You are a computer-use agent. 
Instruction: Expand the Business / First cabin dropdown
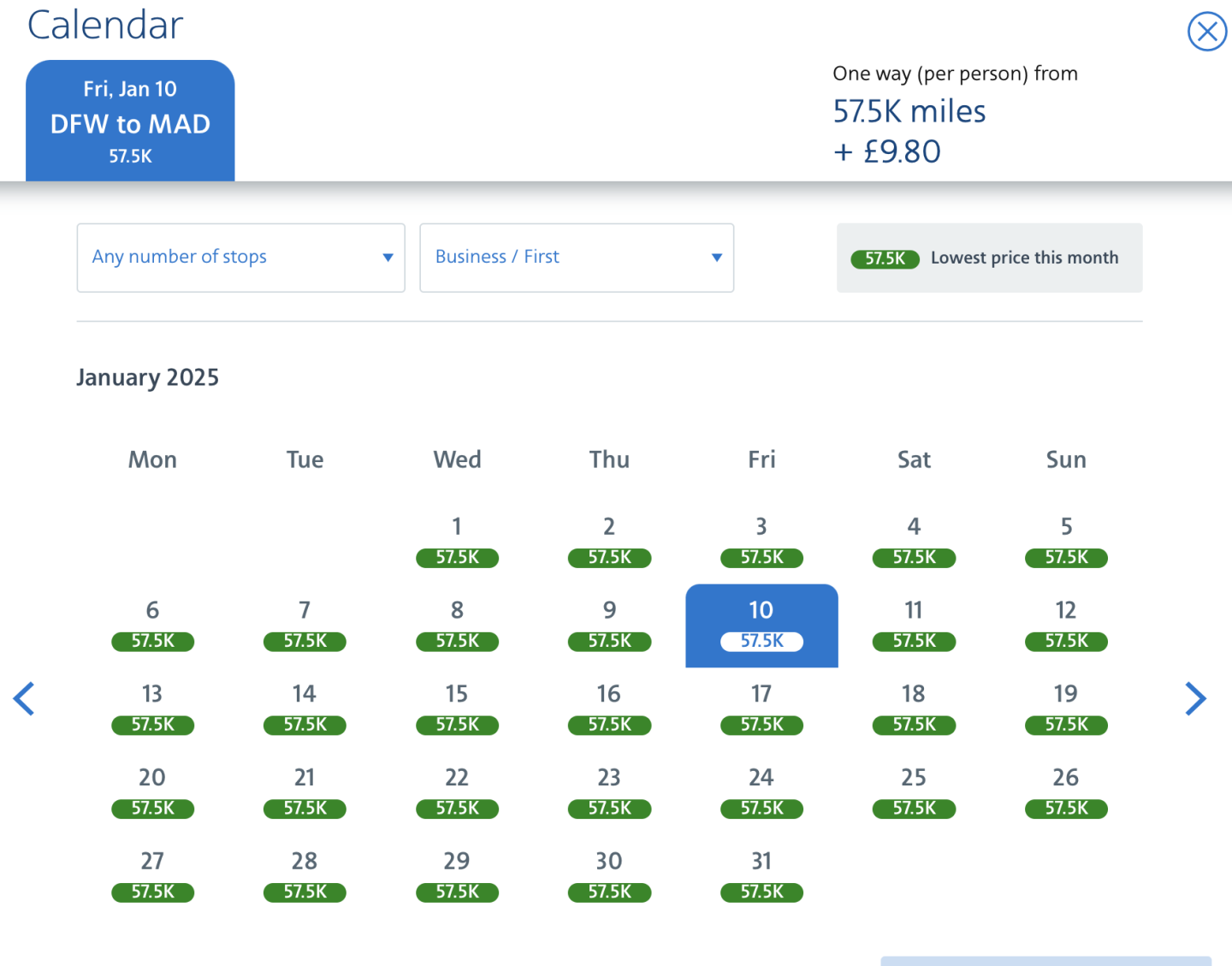click(x=577, y=258)
